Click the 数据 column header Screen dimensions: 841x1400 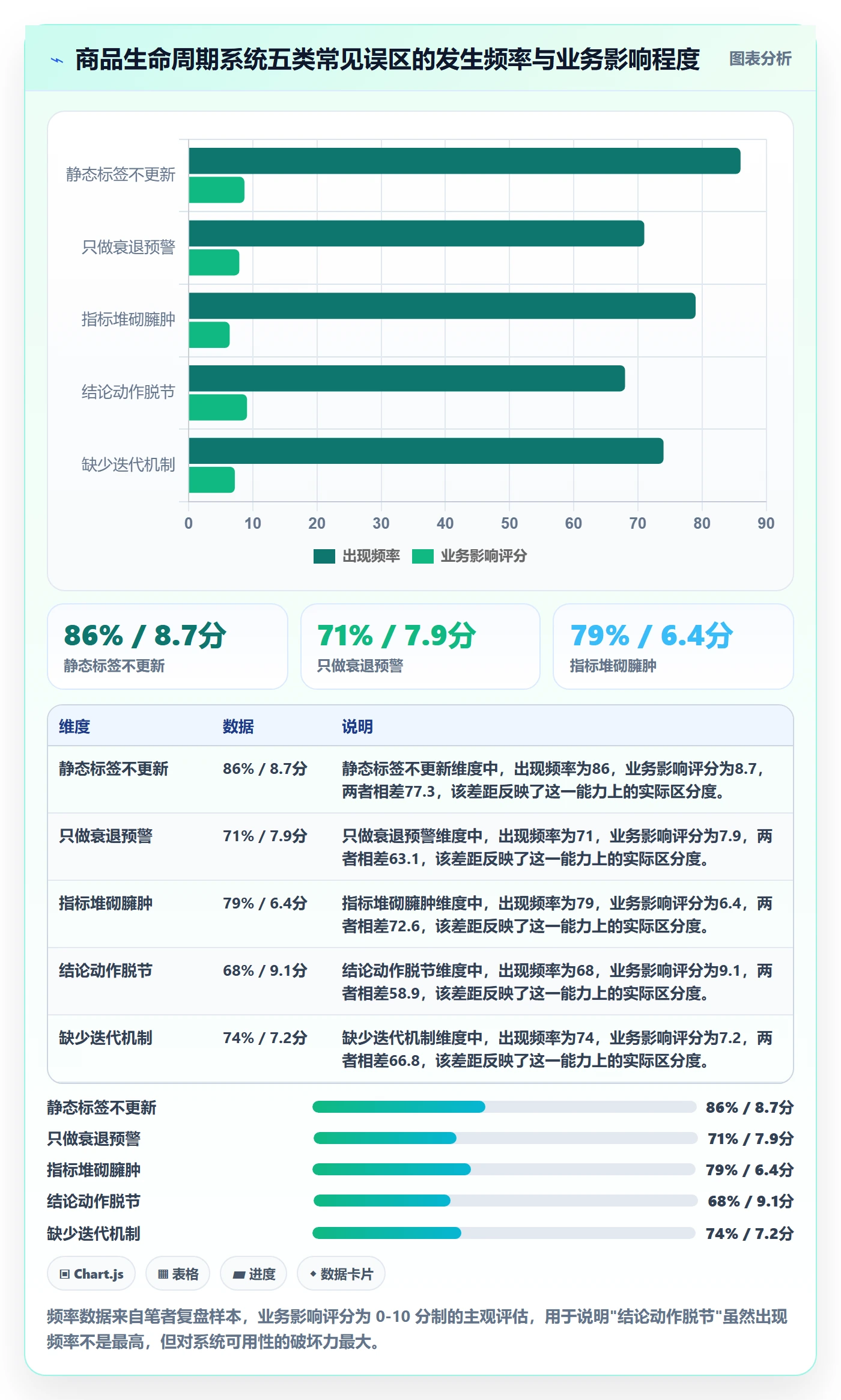(238, 726)
